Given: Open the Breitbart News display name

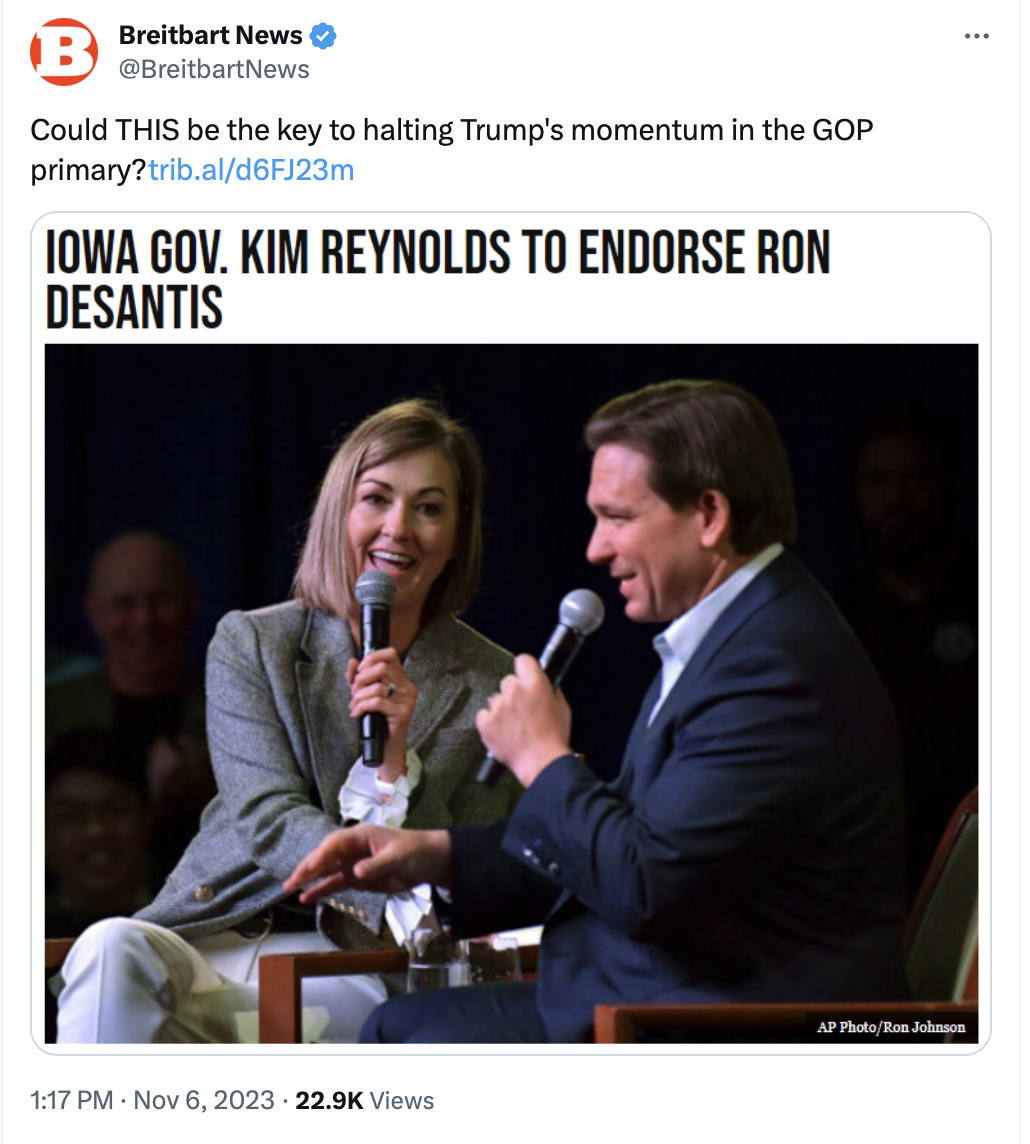Looking at the screenshot, I should click(x=210, y=36).
